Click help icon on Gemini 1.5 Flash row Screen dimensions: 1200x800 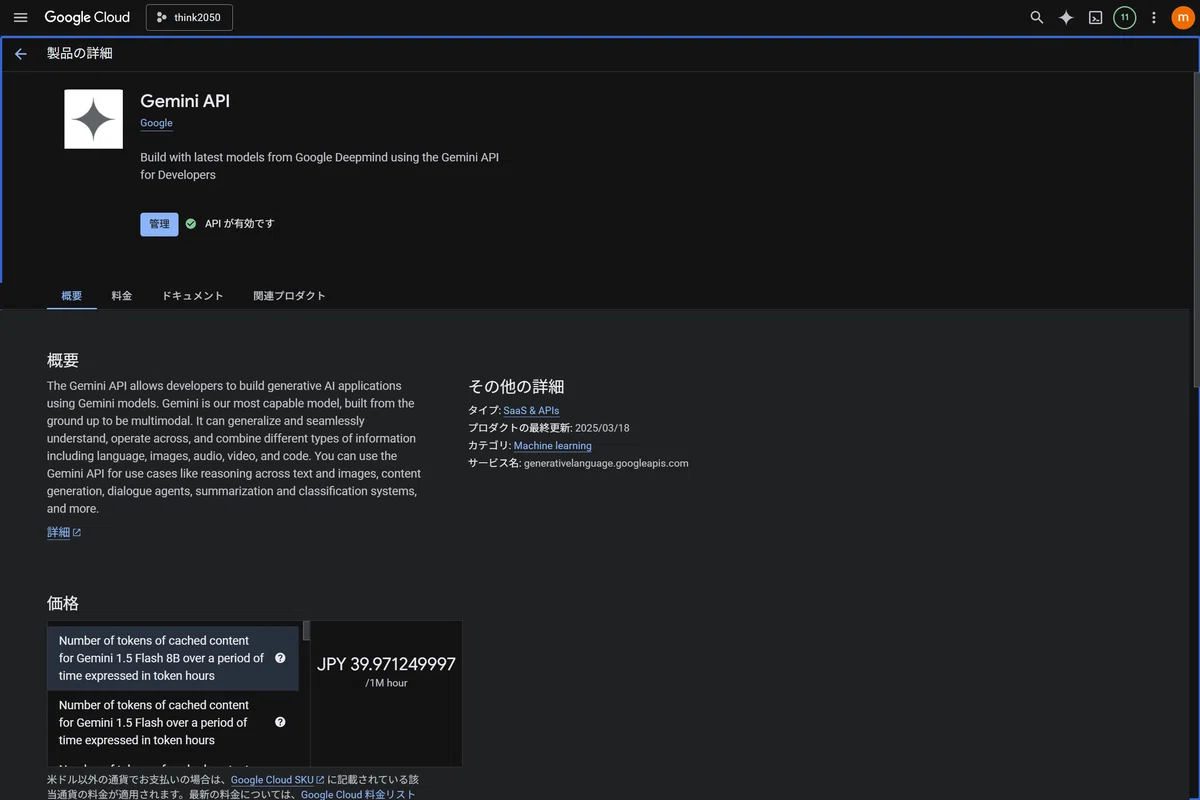pyautogui.click(x=280, y=722)
